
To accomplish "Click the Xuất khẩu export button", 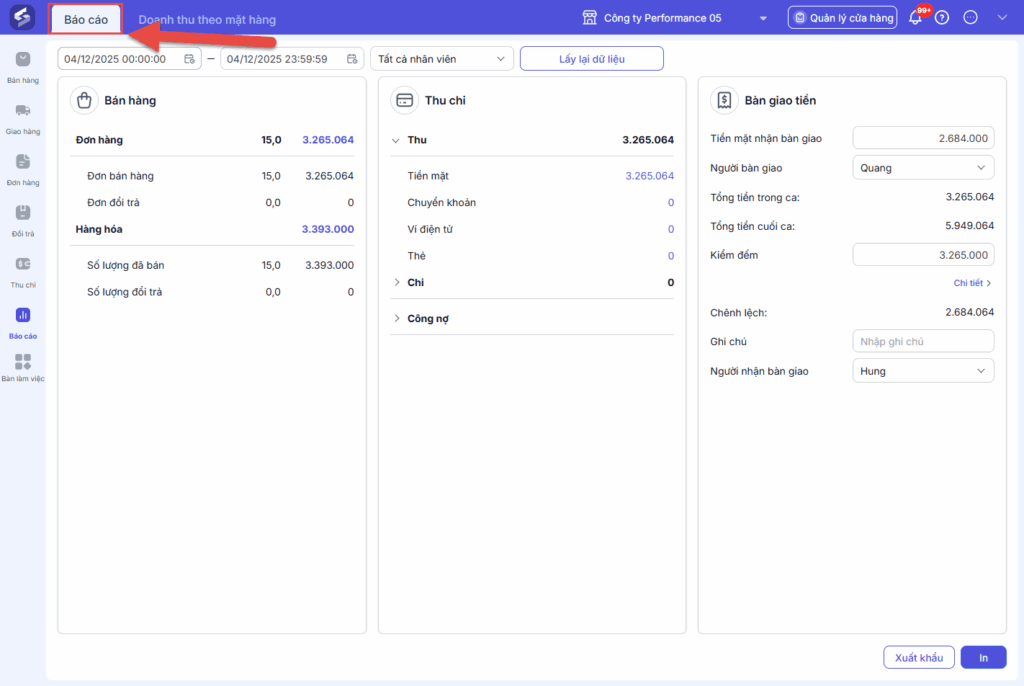I will point(919,657).
